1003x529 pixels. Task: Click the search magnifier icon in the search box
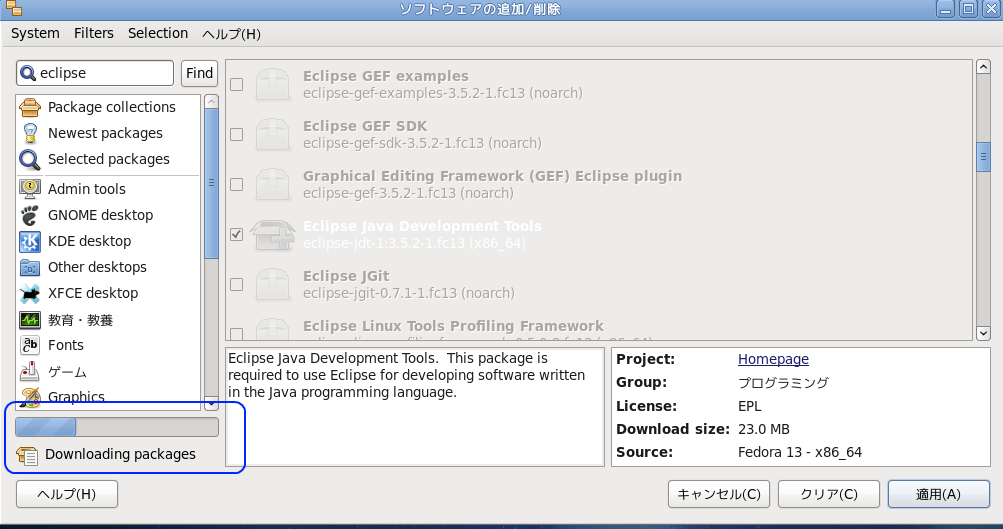pyautogui.click(x=28, y=74)
